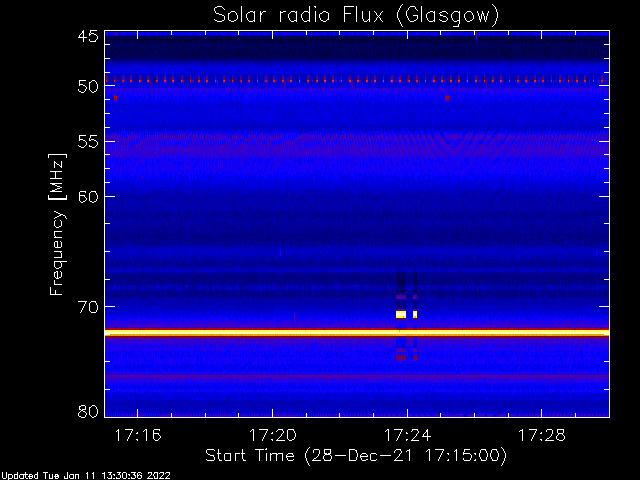640x480 pixels.
Task: Click the dark red burst patch below the yellow band
Action: point(401,358)
